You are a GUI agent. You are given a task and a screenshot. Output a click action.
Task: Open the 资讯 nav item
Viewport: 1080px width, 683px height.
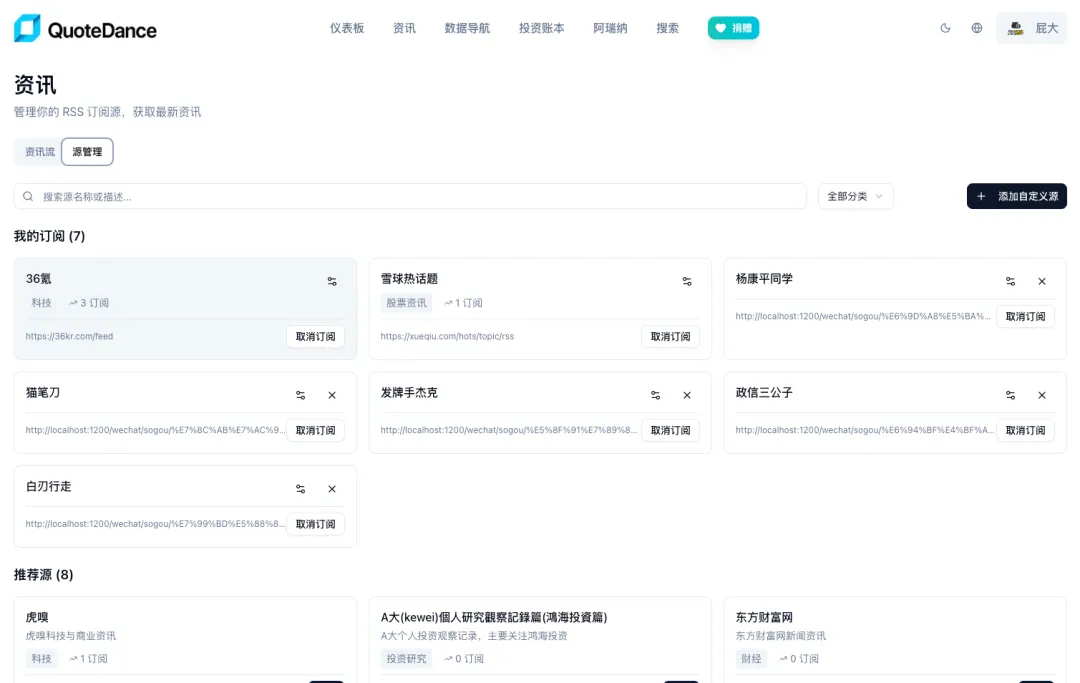(404, 28)
